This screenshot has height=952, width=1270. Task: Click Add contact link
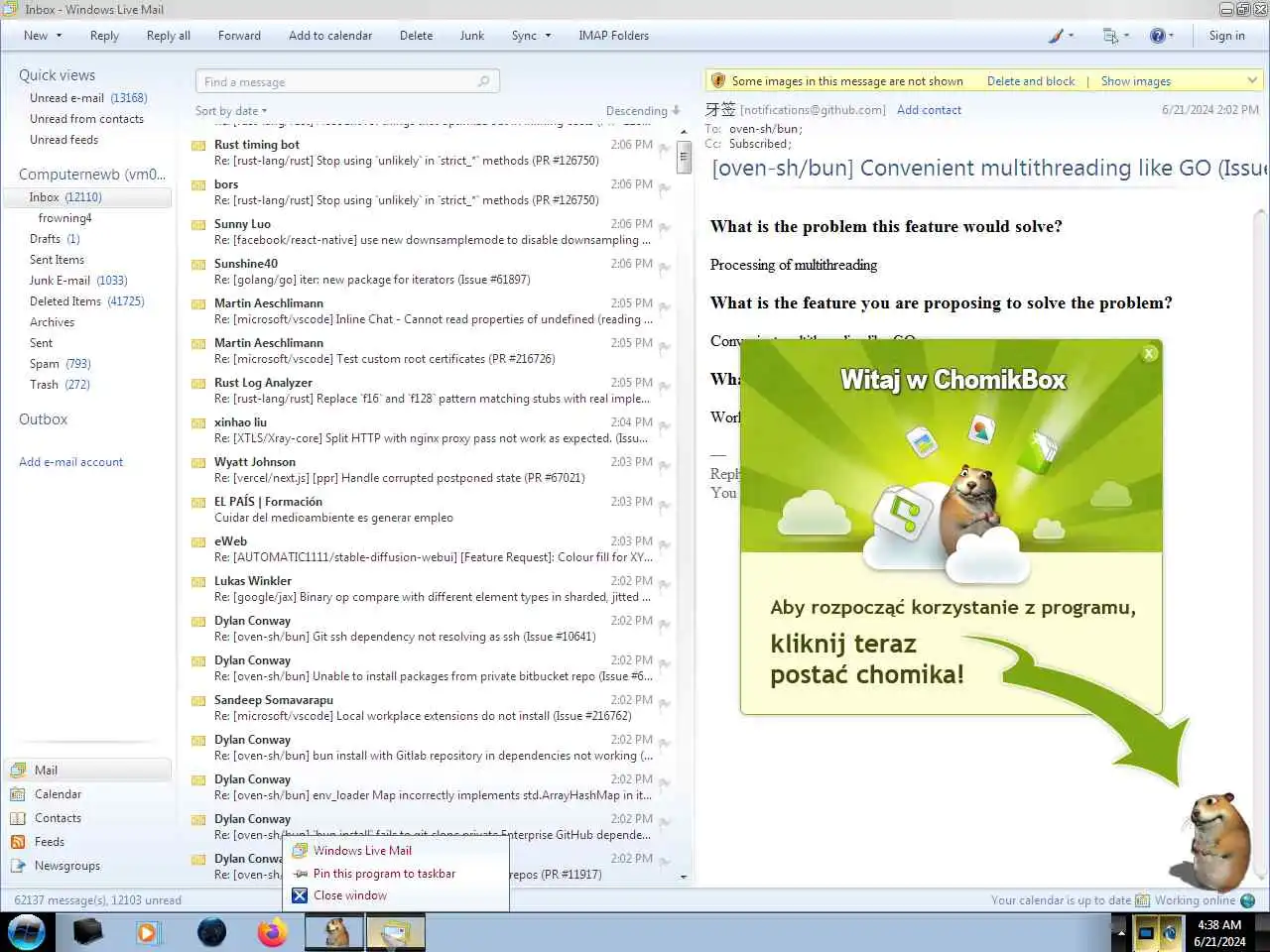(929, 110)
